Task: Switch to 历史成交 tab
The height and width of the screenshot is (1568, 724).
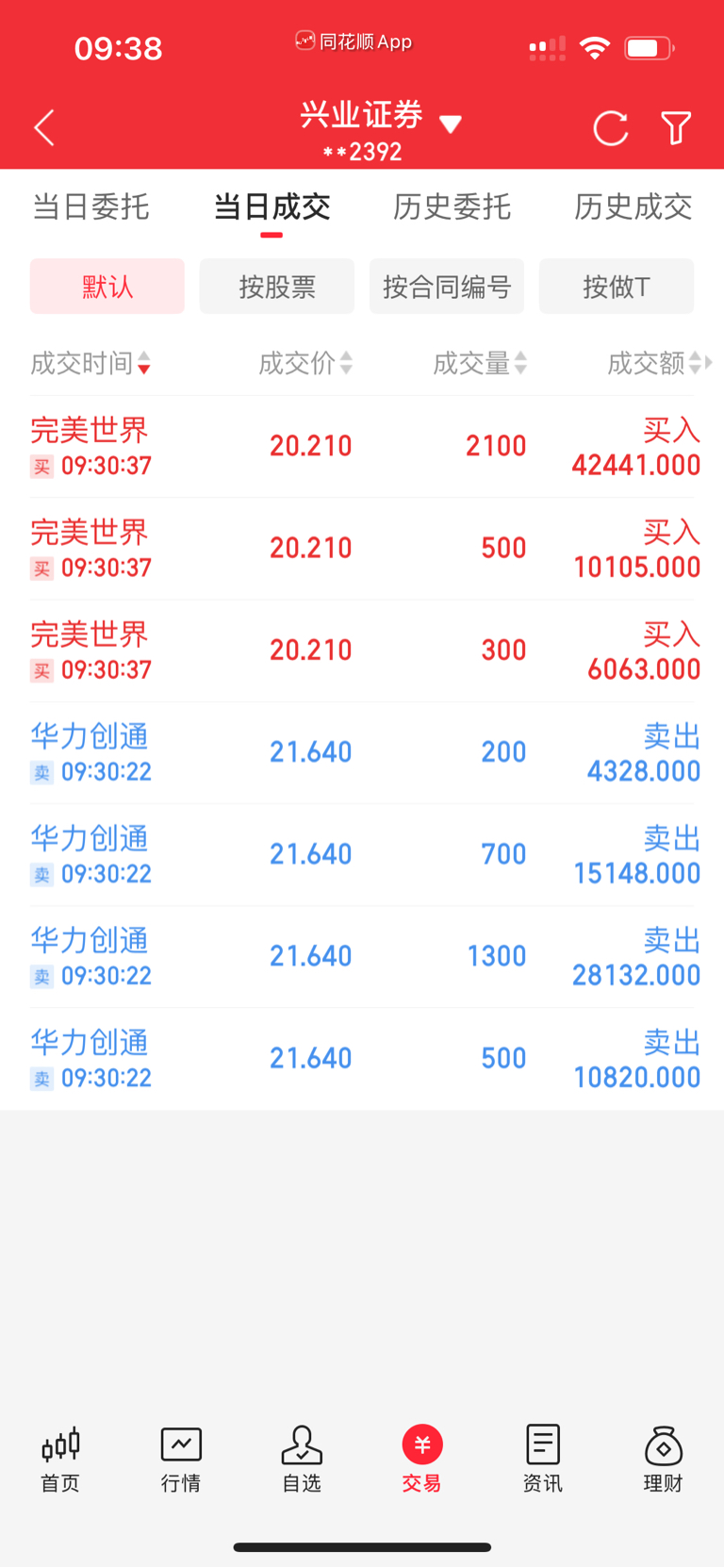Action: [x=633, y=206]
